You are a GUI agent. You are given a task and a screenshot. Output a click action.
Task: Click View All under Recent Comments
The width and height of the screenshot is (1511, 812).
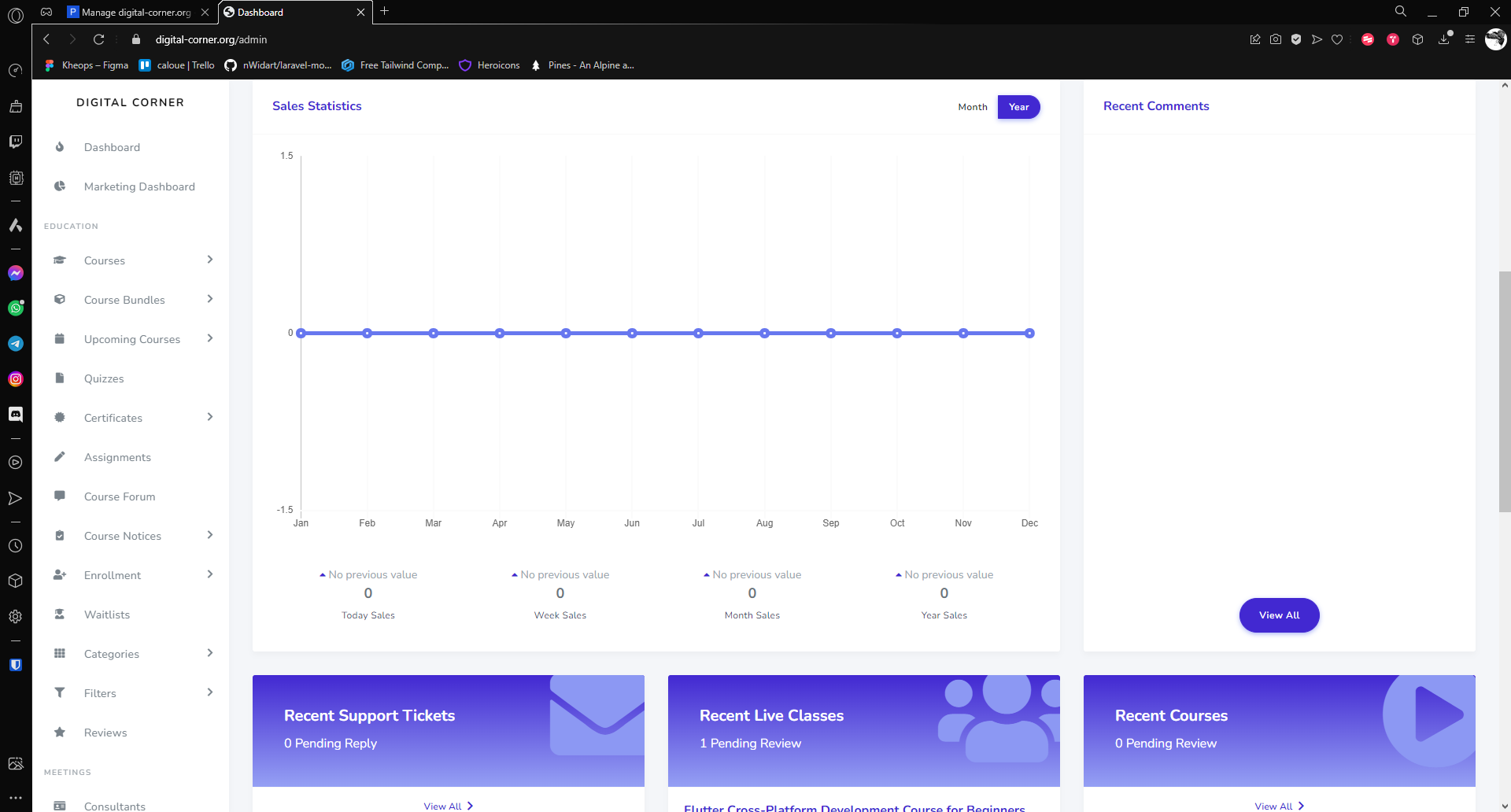(x=1279, y=615)
